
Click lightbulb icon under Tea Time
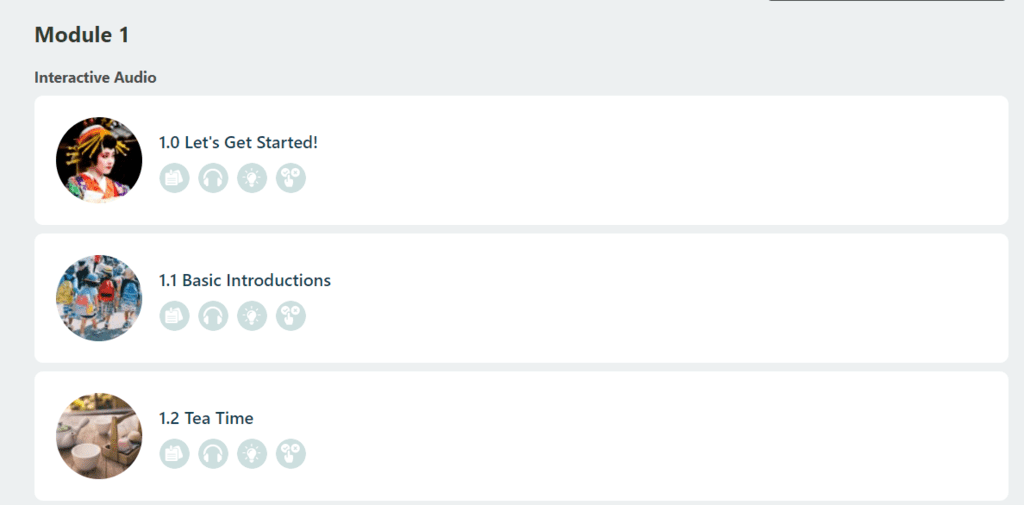(252, 454)
